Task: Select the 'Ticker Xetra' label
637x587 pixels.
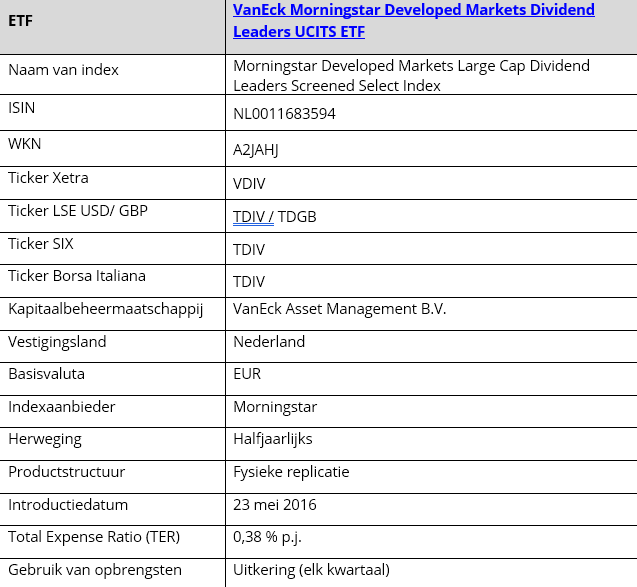Action: point(48,178)
